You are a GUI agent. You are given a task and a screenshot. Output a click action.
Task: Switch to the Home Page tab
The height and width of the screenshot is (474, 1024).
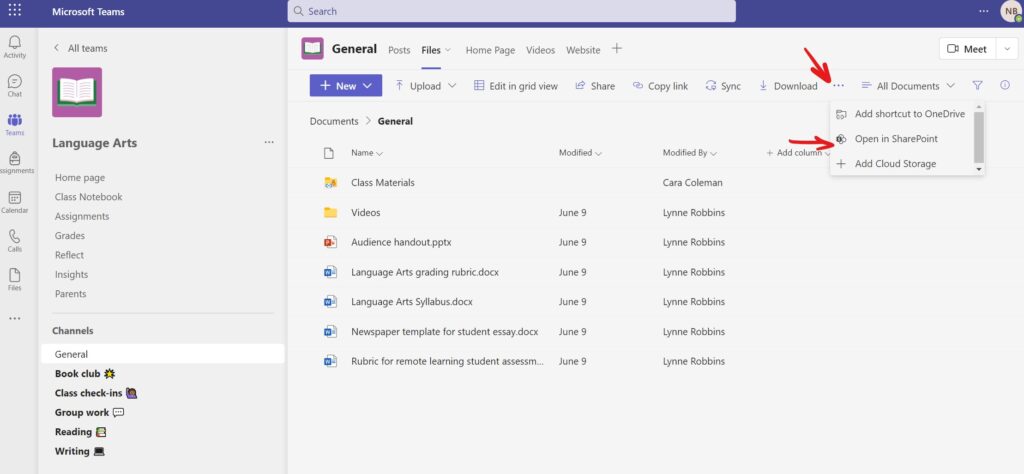[x=490, y=50]
